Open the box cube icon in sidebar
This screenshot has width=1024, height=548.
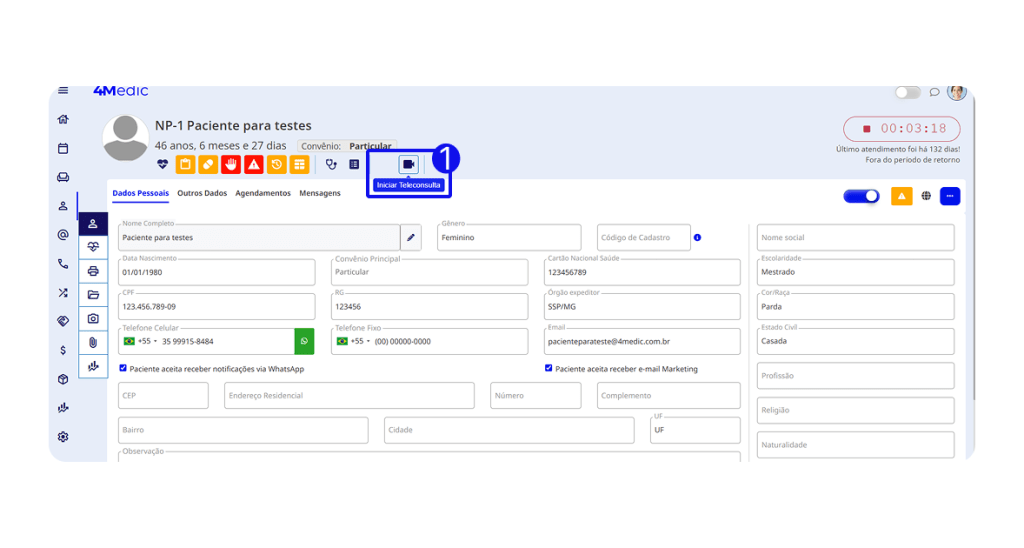coord(63,379)
